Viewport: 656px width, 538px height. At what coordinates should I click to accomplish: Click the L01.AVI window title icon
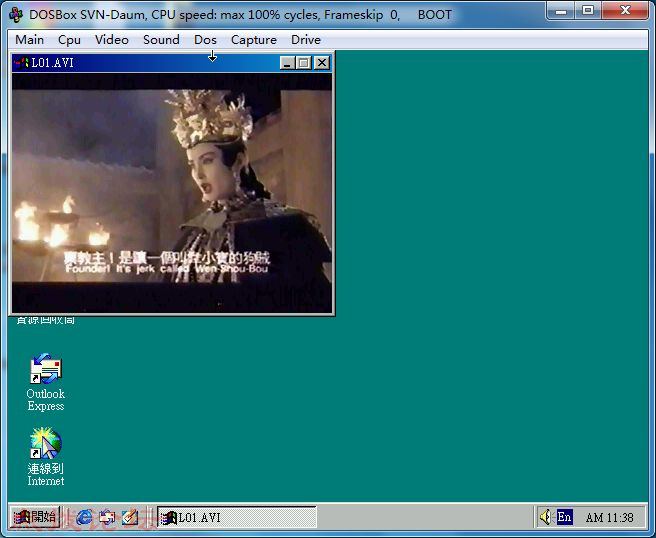click(x=21, y=63)
